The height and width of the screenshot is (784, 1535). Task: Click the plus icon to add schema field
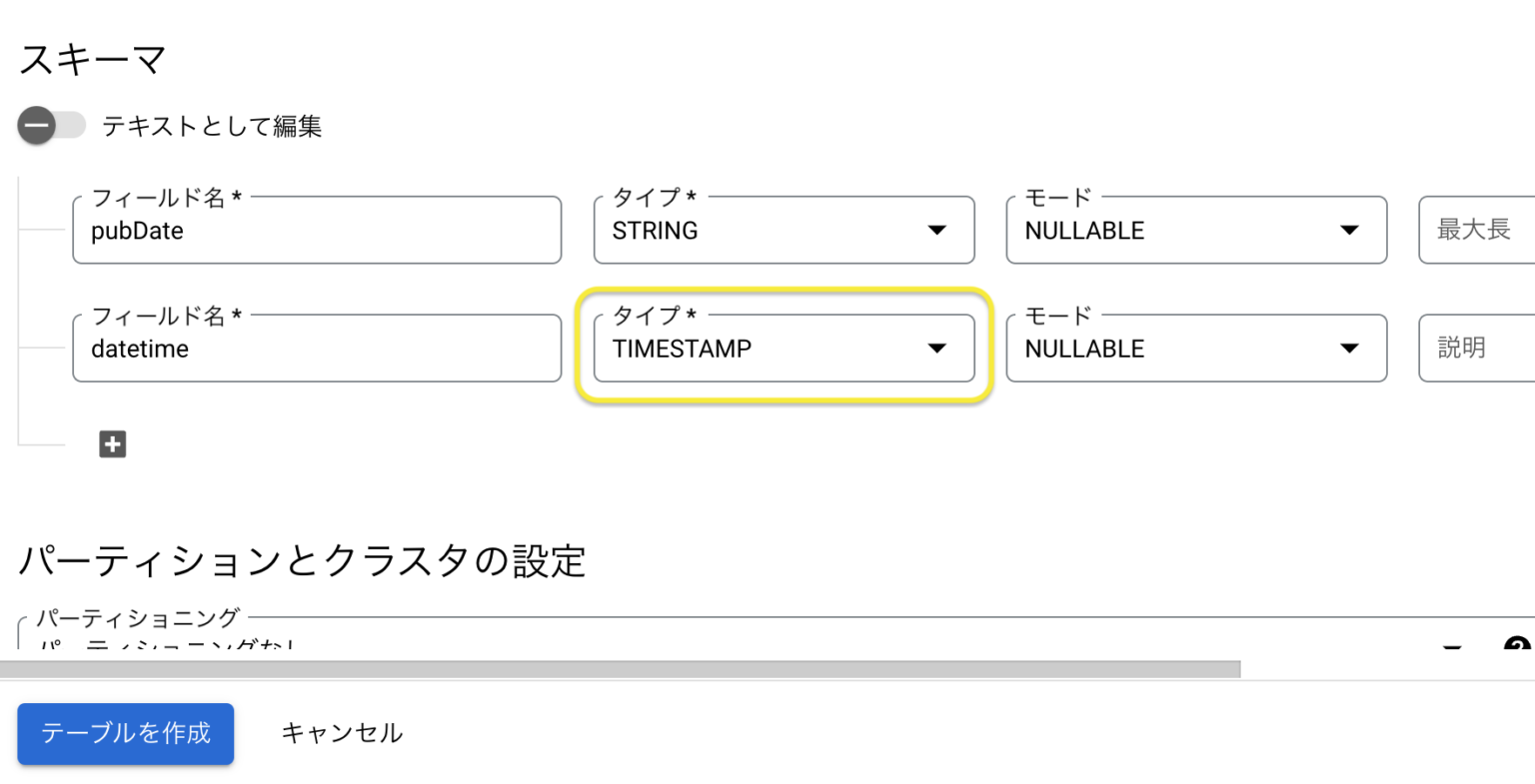pyautogui.click(x=112, y=443)
